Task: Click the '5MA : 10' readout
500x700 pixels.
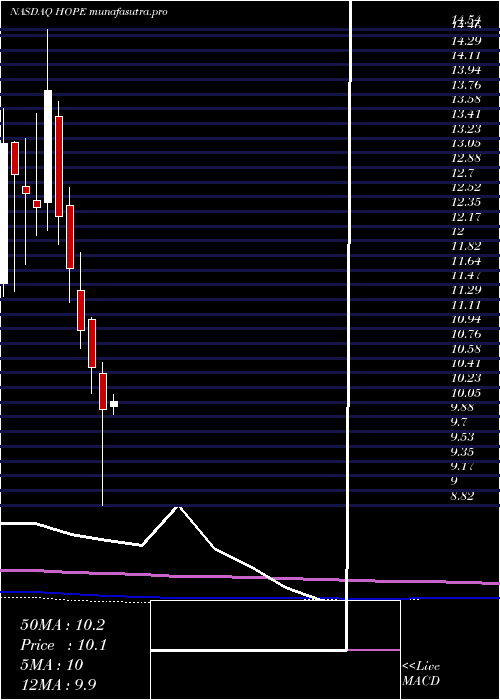Action: click(x=52, y=665)
